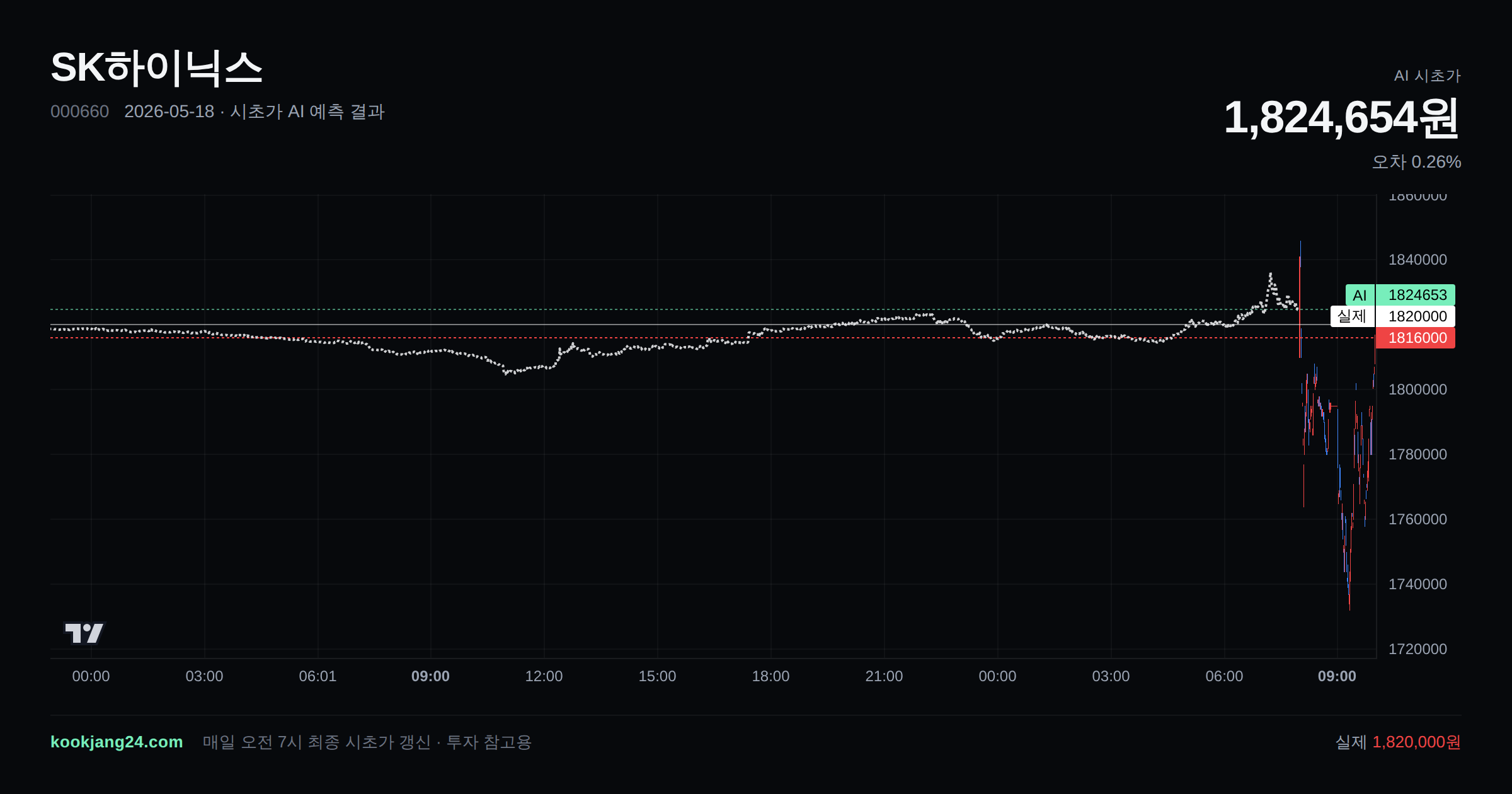Click the 1740000 axis value
Image resolution: width=1512 pixels, height=794 pixels.
click(x=1417, y=584)
